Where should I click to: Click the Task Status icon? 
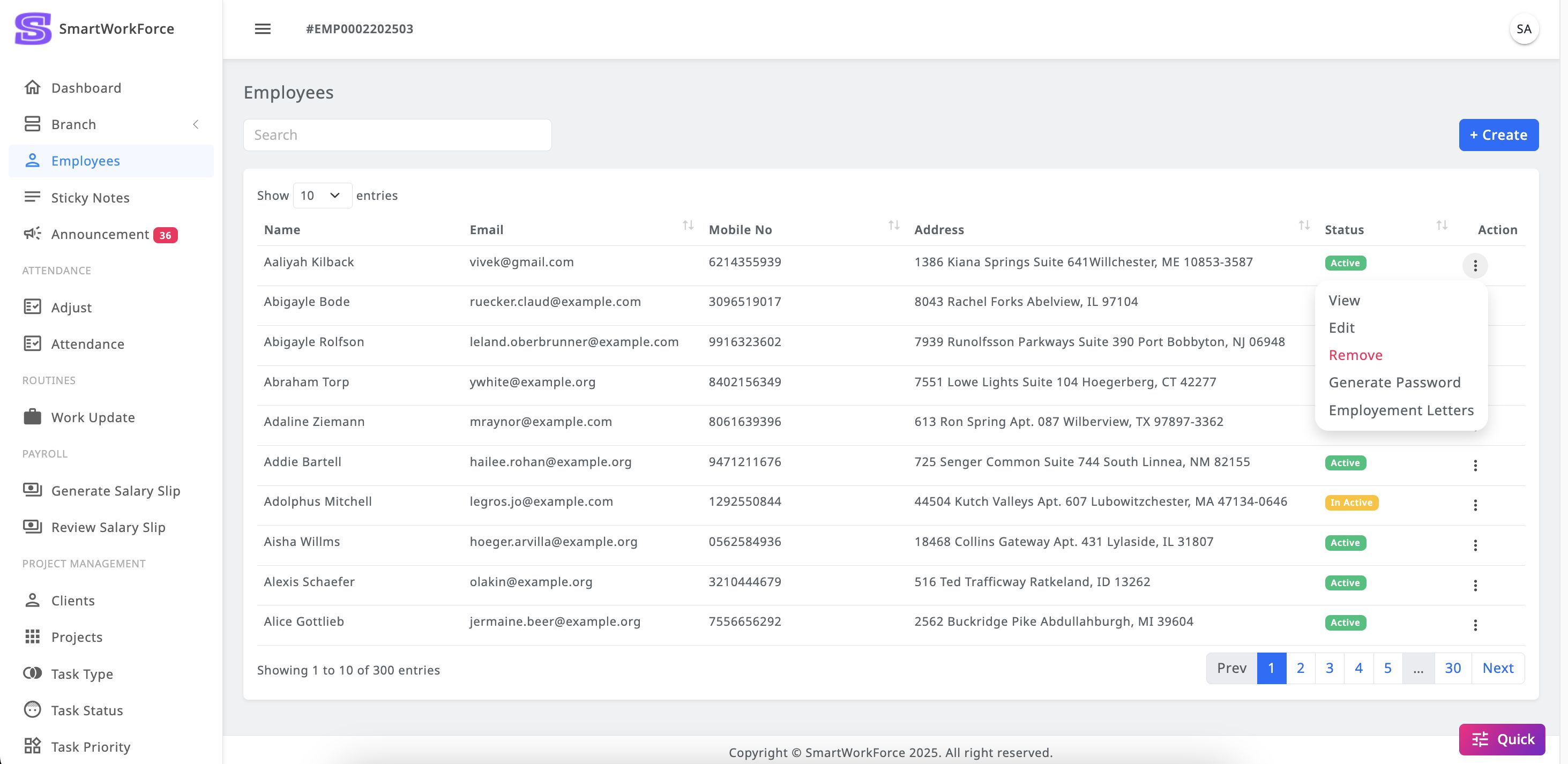[x=32, y=710]
